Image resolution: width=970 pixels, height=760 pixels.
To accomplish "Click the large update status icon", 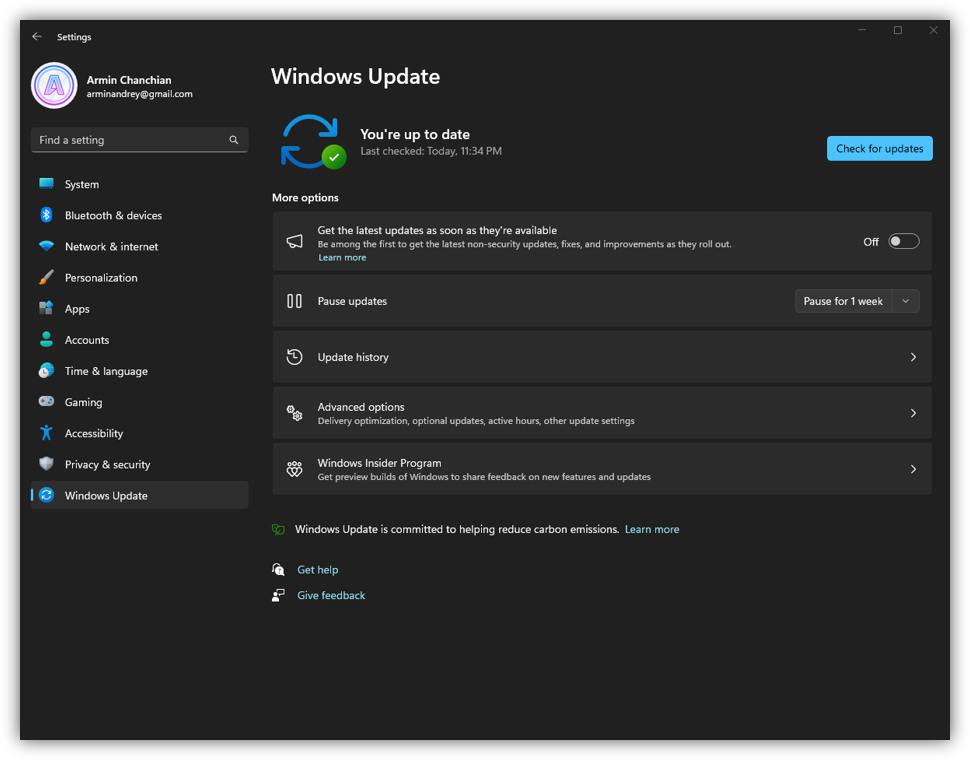I will coord(313,142).
